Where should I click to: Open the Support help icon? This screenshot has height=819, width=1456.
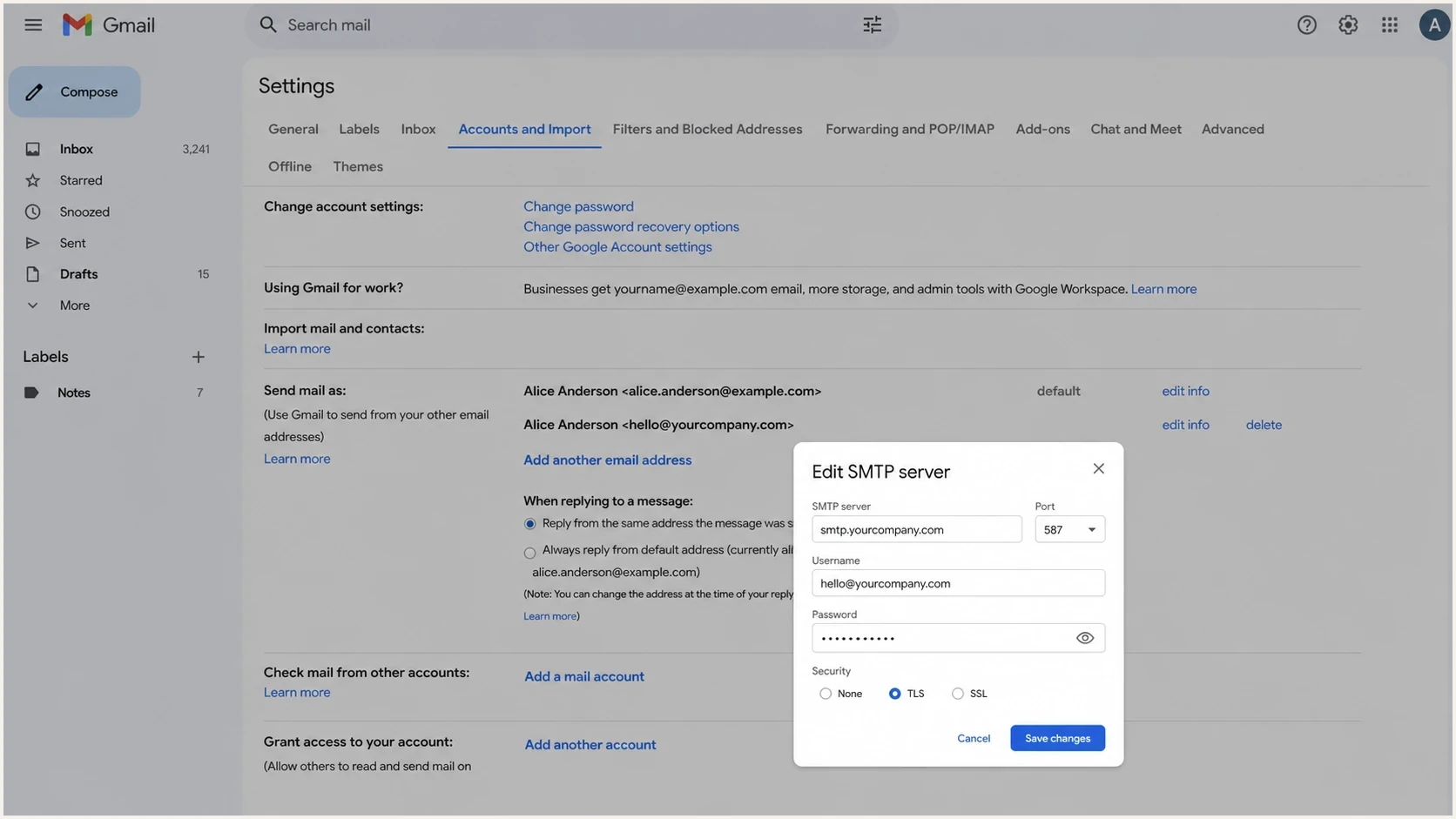[1306, 25]
